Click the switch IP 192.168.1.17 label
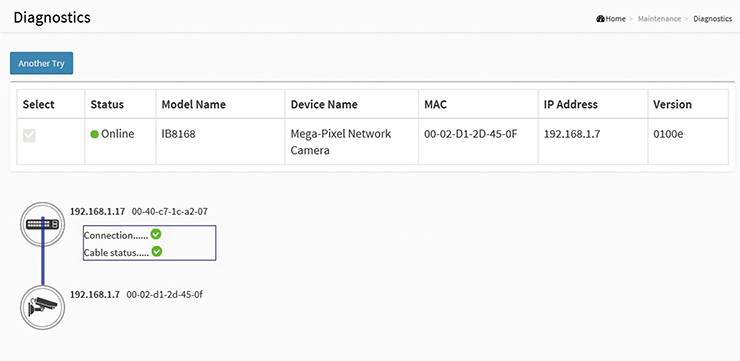This screenshot has width=740, height=361. pos(98,211)
